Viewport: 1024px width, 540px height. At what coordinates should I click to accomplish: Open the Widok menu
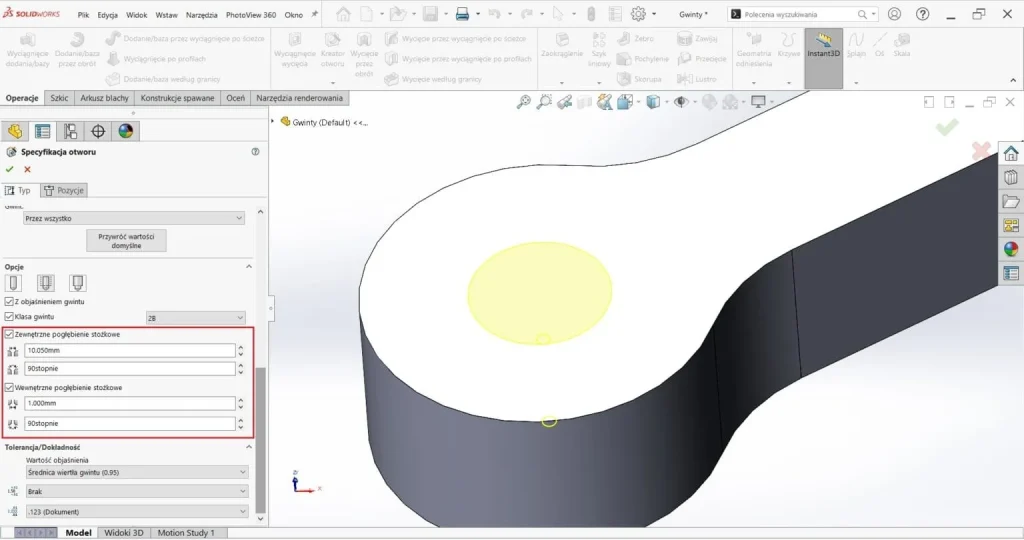136,14
